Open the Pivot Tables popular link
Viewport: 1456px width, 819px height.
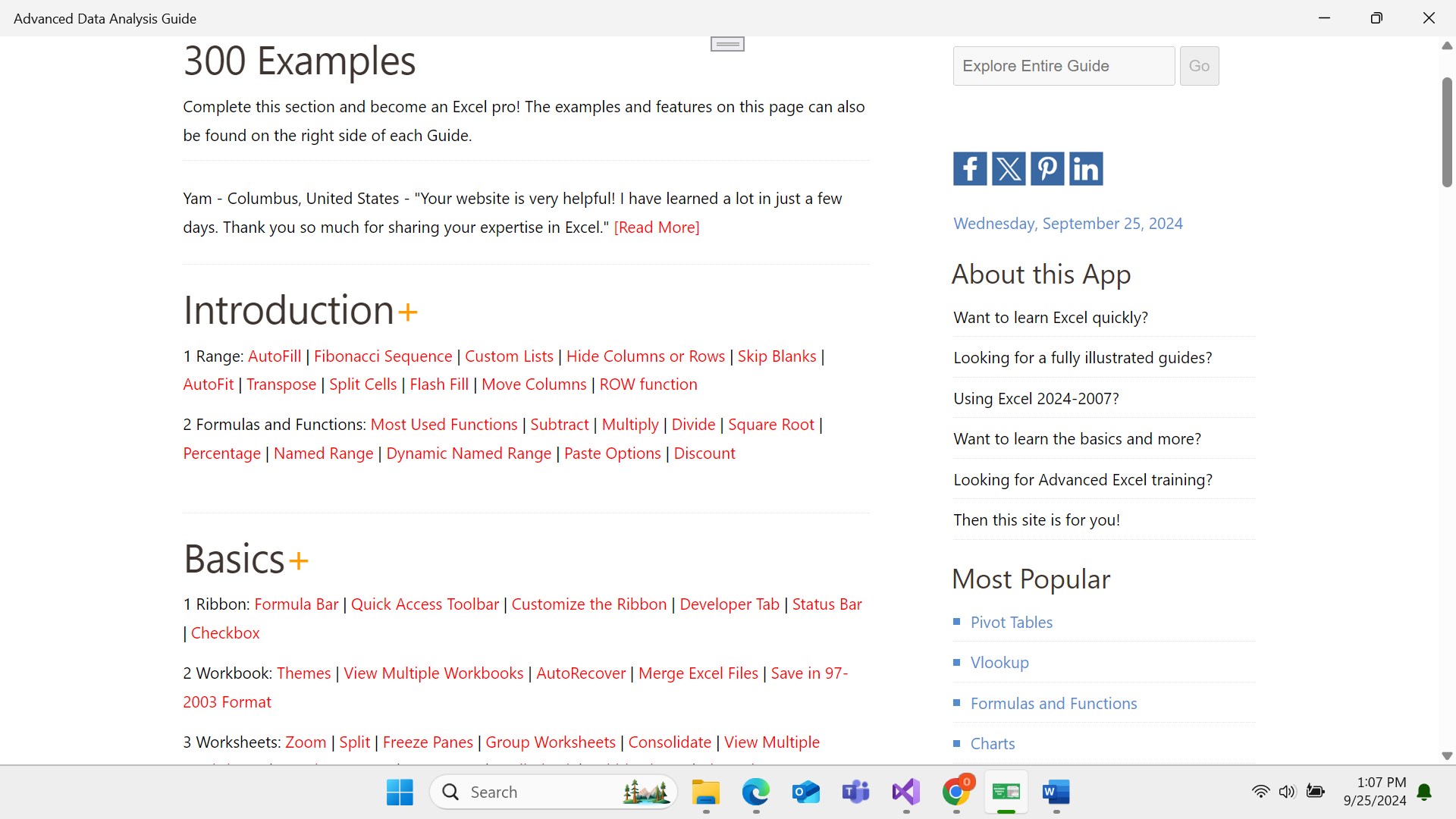pyautogui.click(x=1011, y=623)
